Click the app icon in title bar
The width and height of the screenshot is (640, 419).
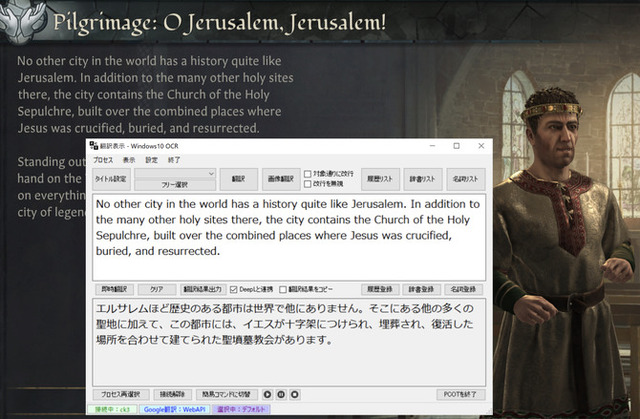(95, 147)
